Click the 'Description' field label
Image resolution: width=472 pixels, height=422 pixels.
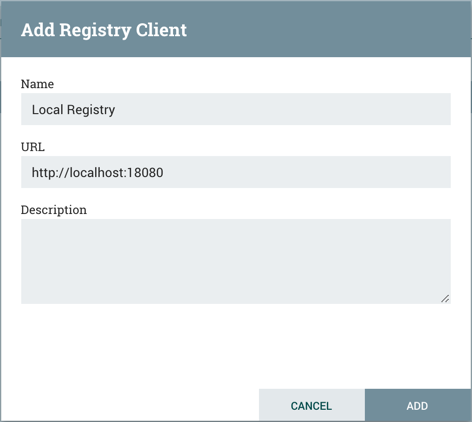tap(54, 210)
